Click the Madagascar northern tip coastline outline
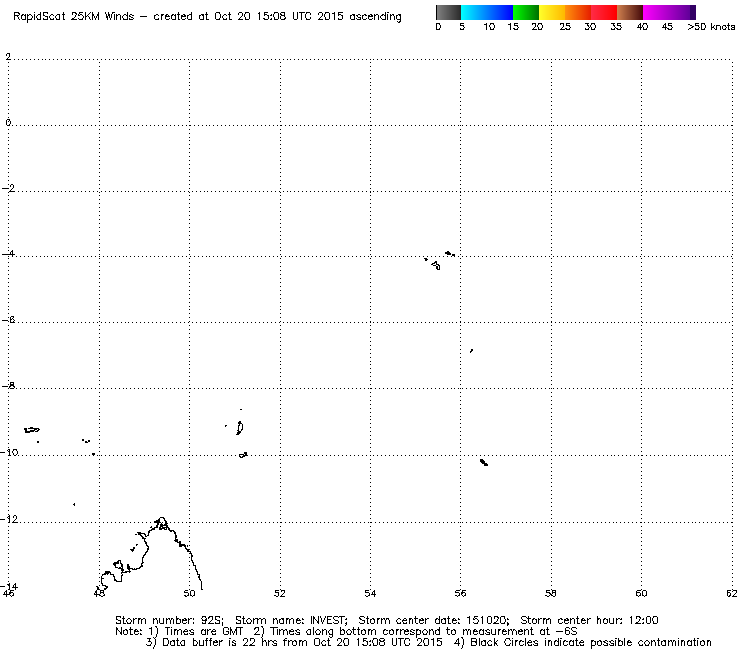Viewport: 740px width, 650px height. (x=151, y=552)
